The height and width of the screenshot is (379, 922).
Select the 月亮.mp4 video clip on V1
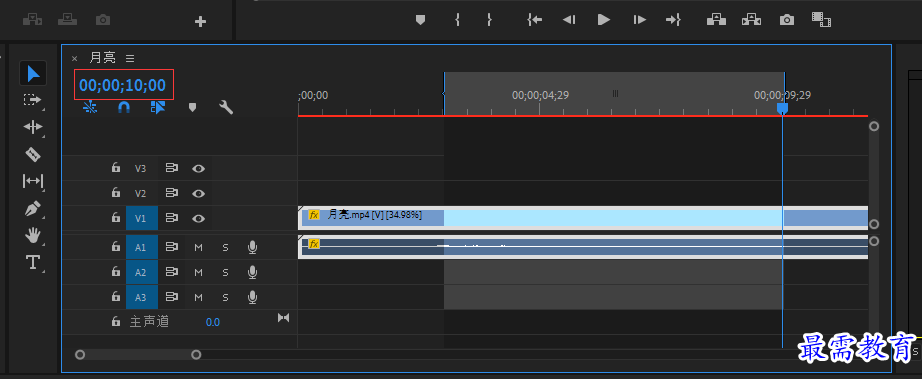[x=583, y=218]
